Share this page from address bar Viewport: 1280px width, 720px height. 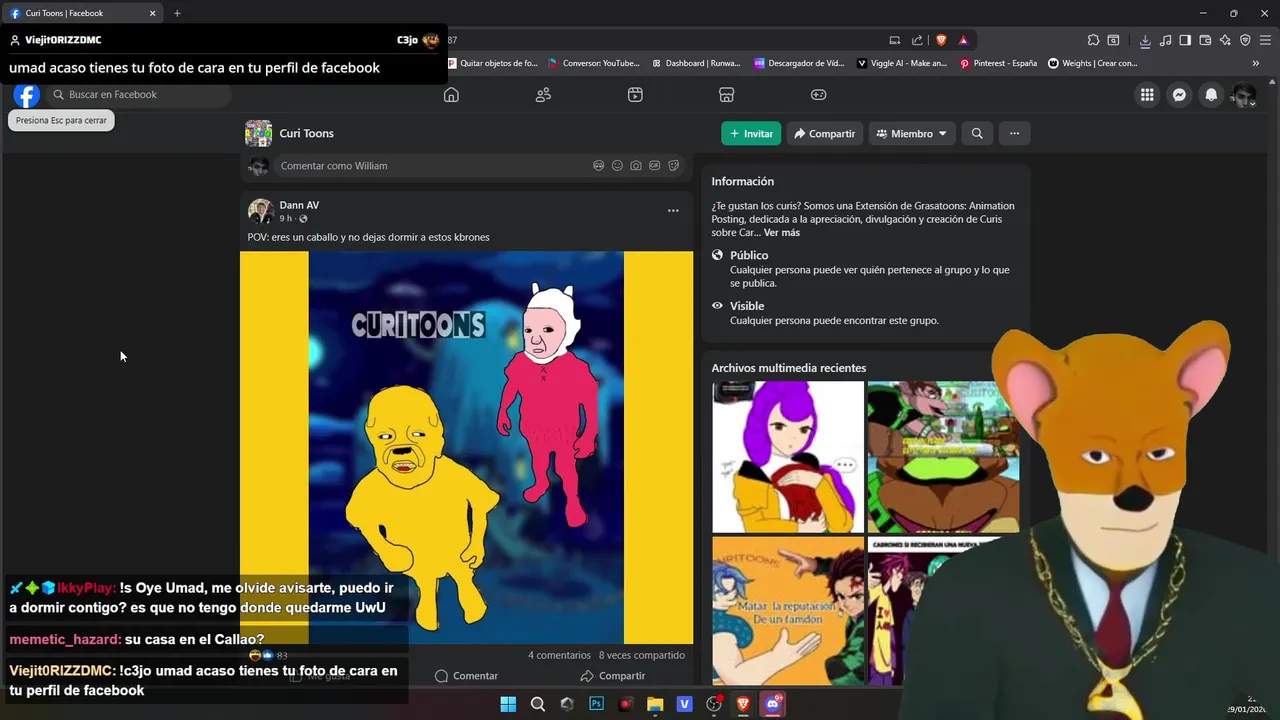pyautogui.click(x=917, y=40)
